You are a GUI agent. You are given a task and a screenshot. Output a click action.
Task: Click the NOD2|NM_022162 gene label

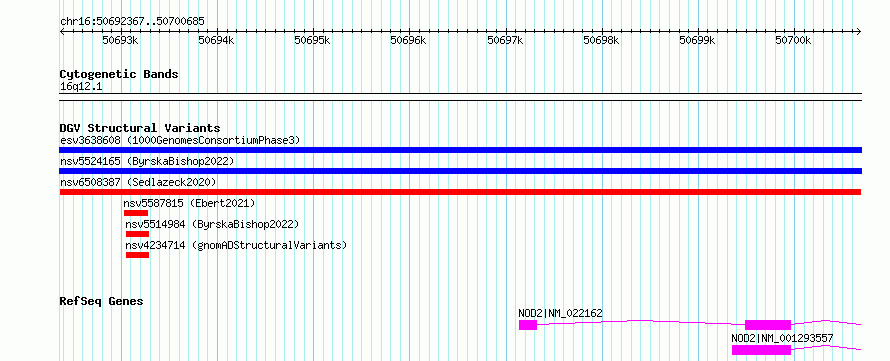click(560, 313)
